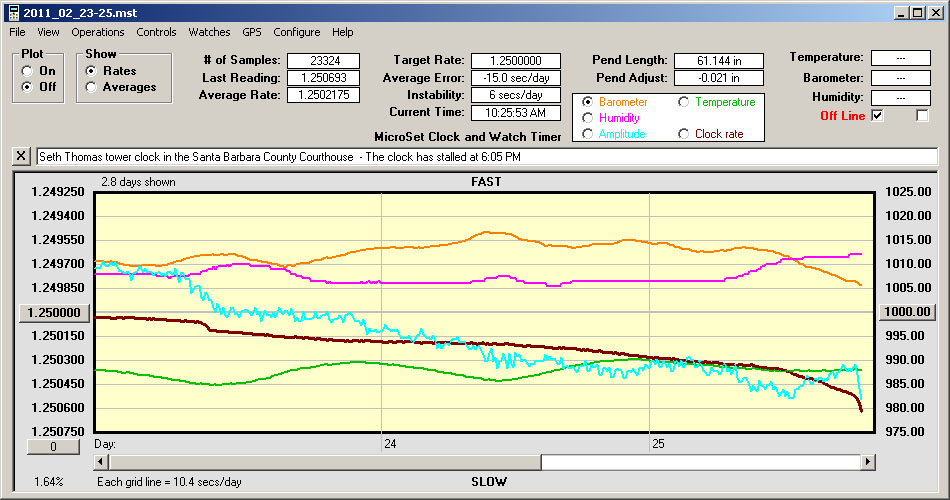
Task: Select the Humidity plot radio button
Action: click(x=588, y=118)
